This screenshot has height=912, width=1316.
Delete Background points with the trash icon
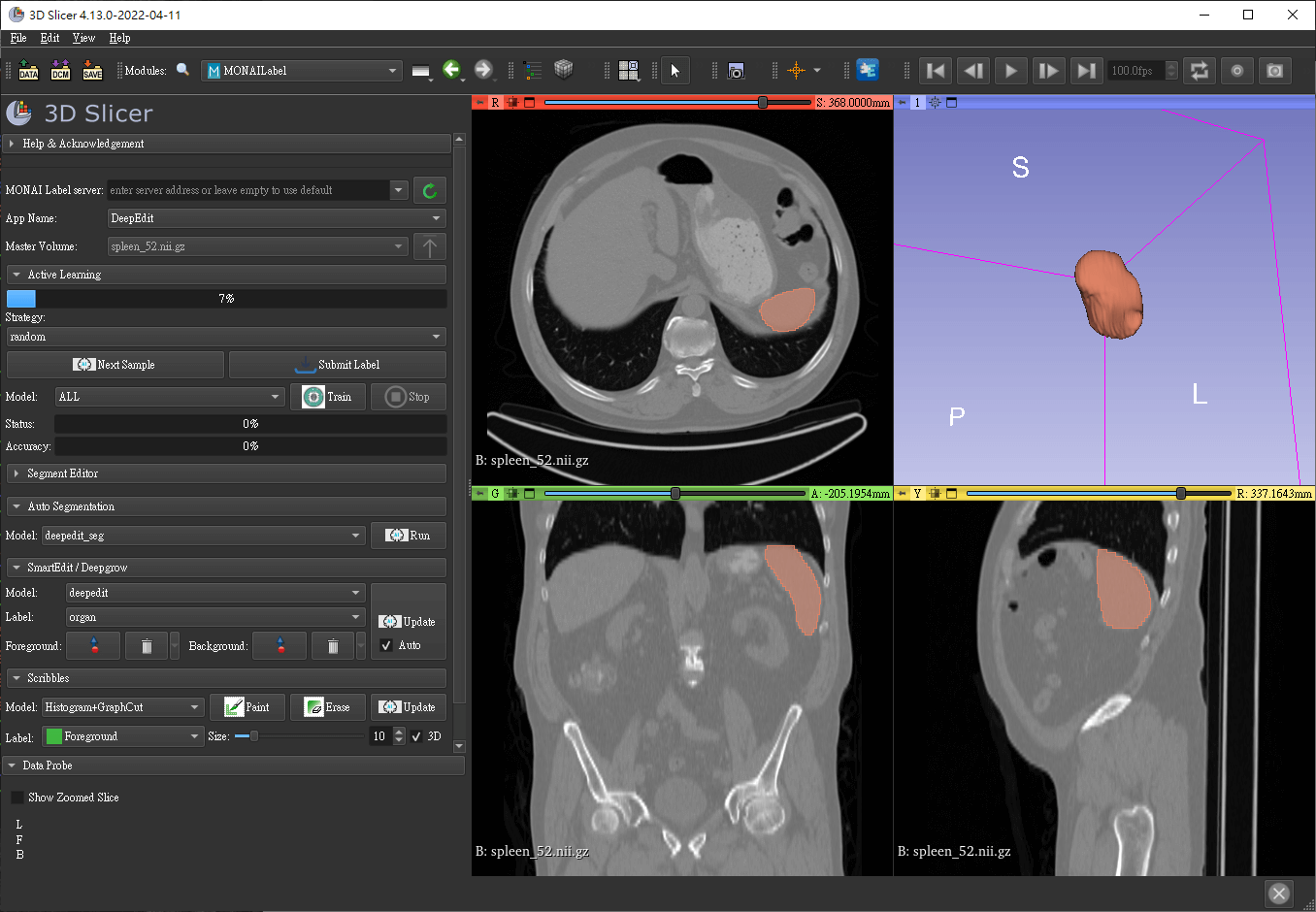point(333,645)
